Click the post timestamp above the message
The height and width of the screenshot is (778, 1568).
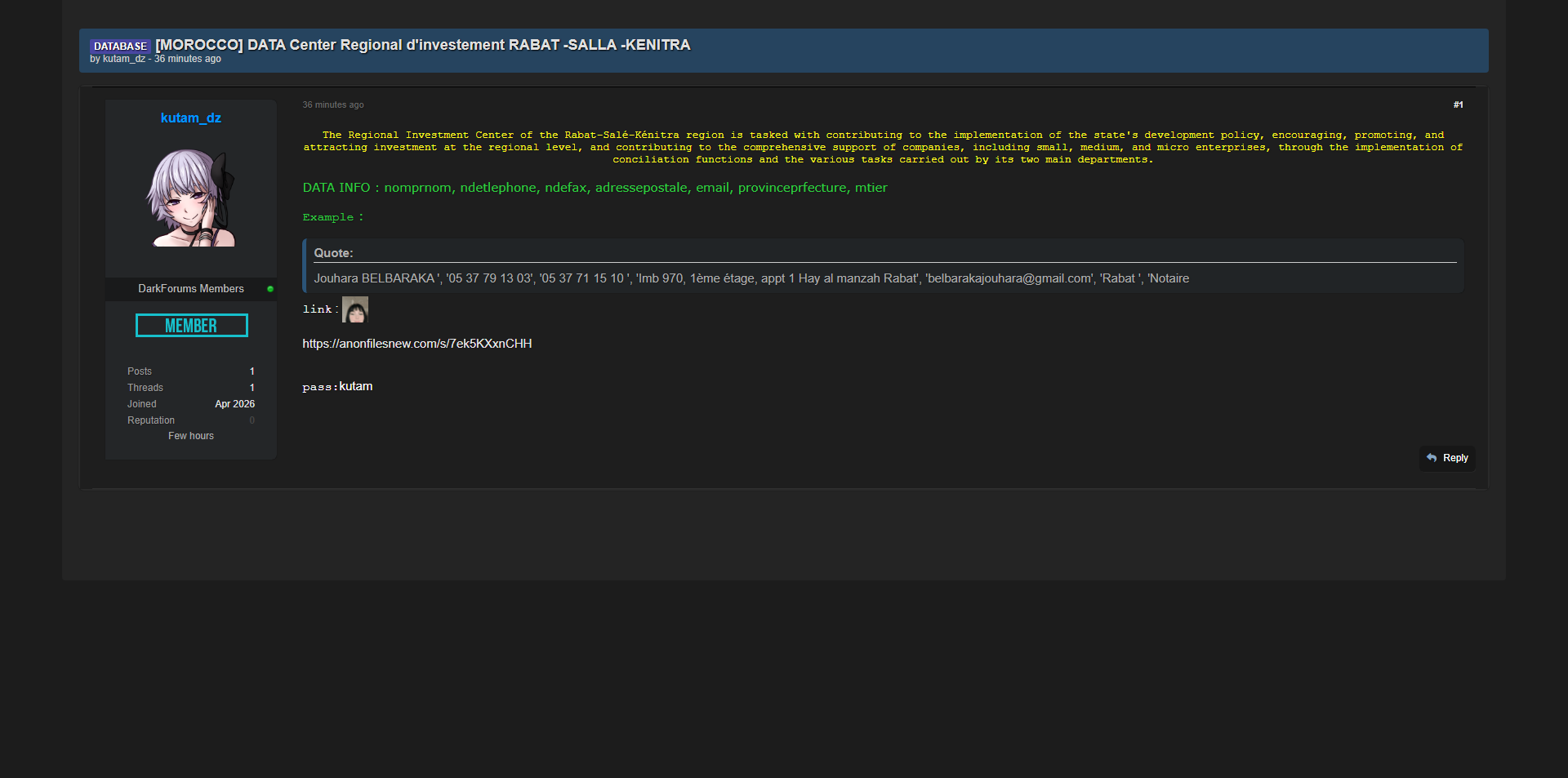click(333, 104)
